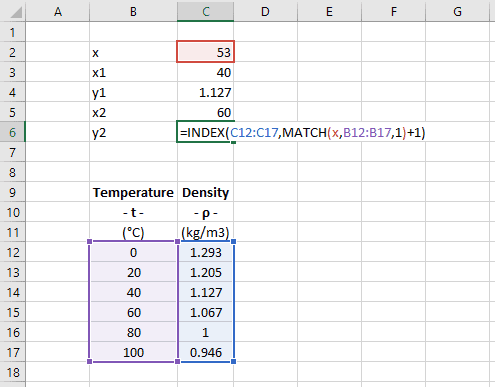Image resolution: width=495 pixels, height=387 pixels.
Task: Click the INDEX formula in cell C6
Action: point(303,133)
